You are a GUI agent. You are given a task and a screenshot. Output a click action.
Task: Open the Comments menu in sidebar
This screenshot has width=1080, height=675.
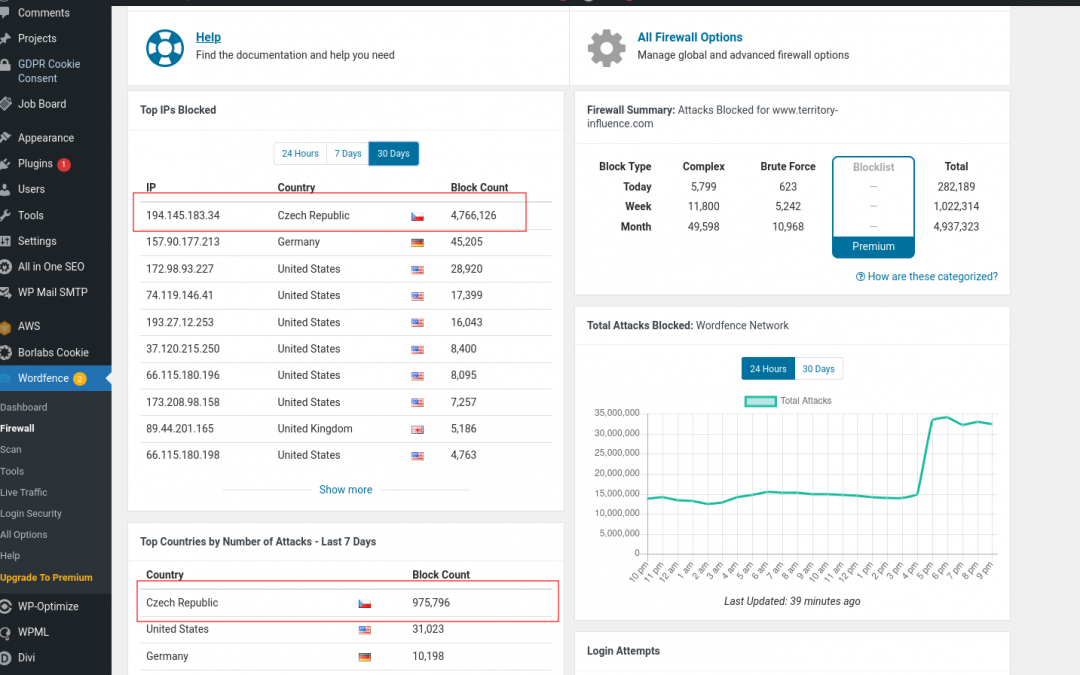tap(43, 12)
